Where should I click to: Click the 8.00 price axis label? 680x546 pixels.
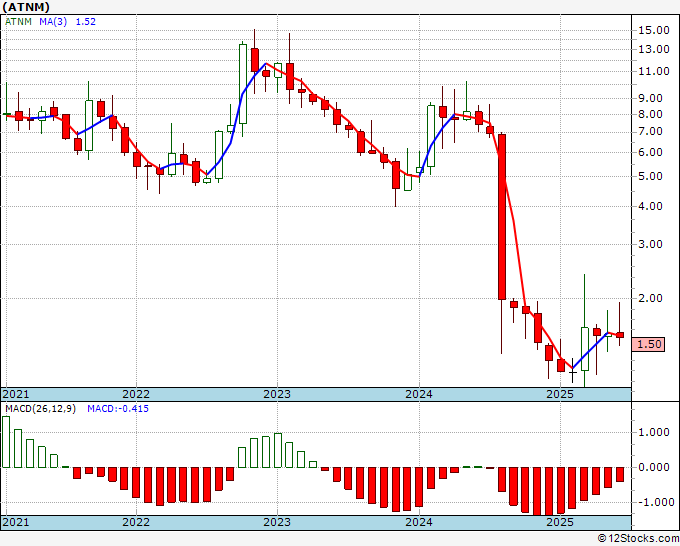pyautogui.click(x=651, y=114)
